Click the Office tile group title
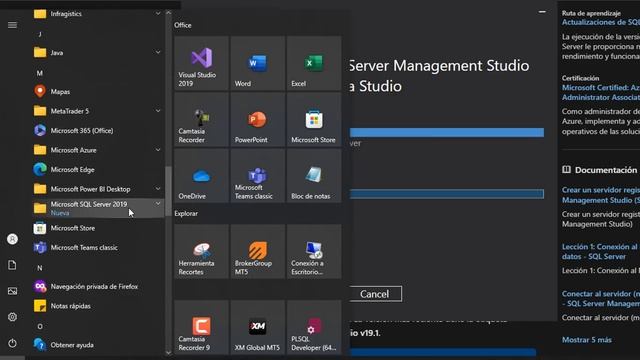Image resolution: width=640 pixels, height=360 pixels. pos(183,25)
